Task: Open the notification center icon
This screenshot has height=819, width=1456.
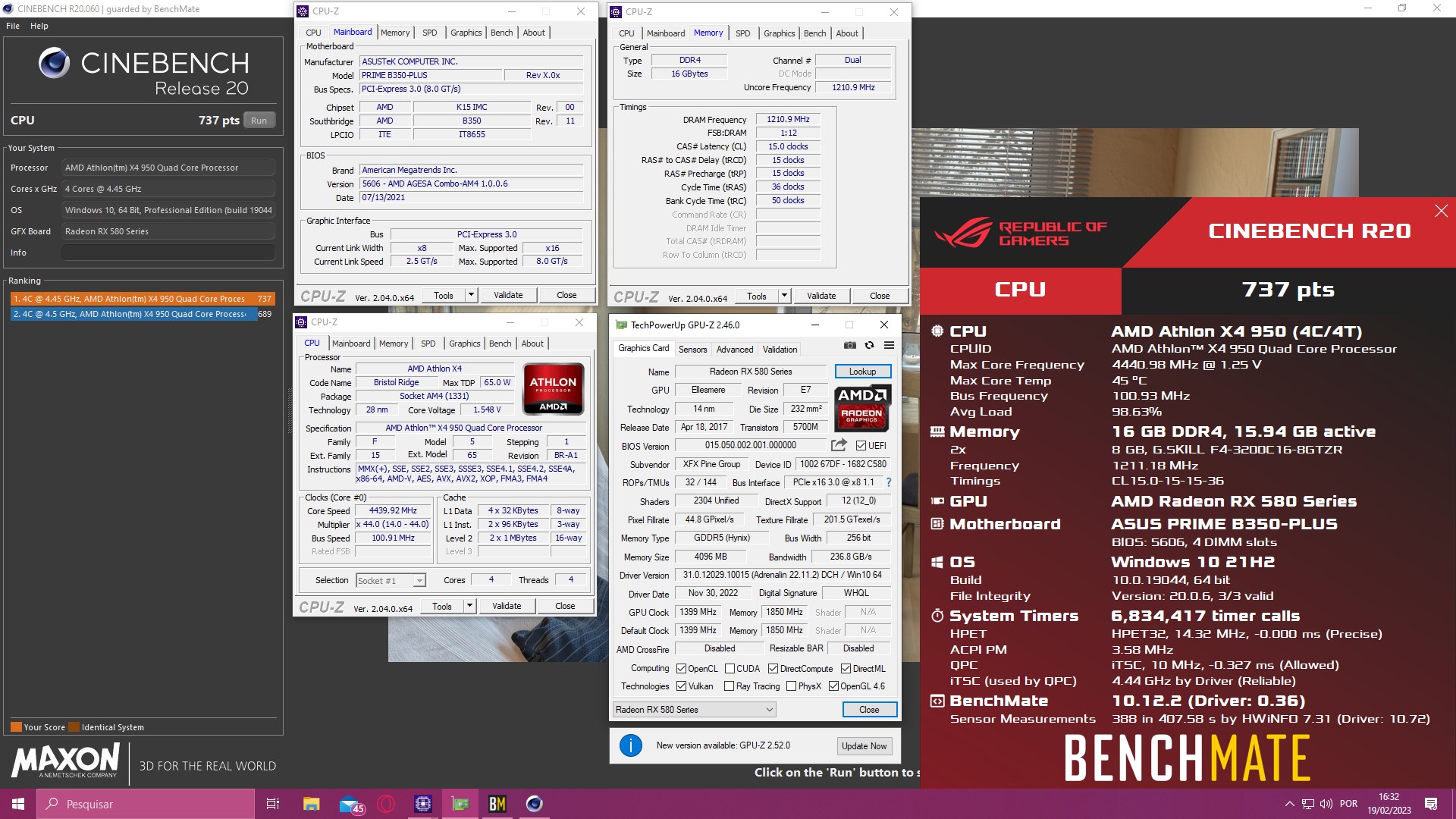Action: tap(1431, 804)
